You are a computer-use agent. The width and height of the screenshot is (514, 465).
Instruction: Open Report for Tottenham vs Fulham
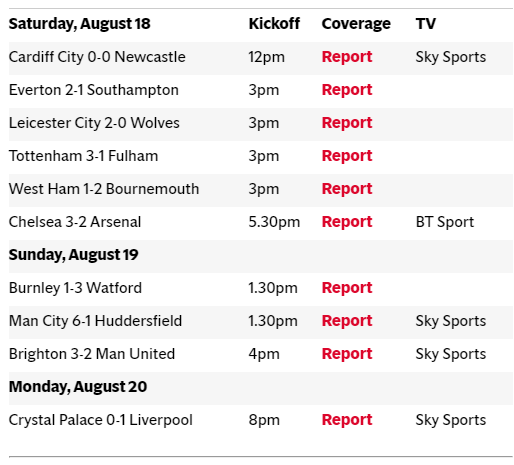pyautogui.click(x=347, y=156)
